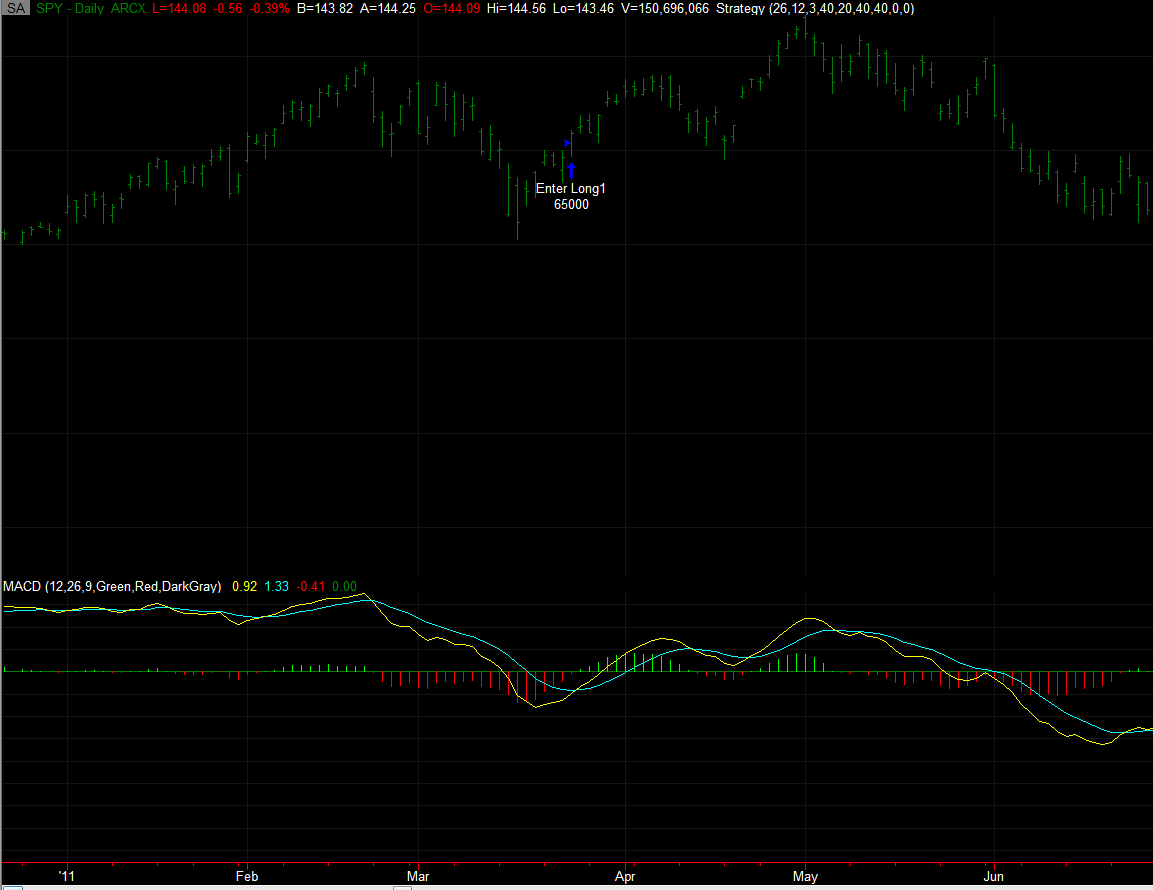This screenshot has width=1153, height=890.
Task: Click the low value 'Lo=143.46'
Action: click(x=583, y=8)
